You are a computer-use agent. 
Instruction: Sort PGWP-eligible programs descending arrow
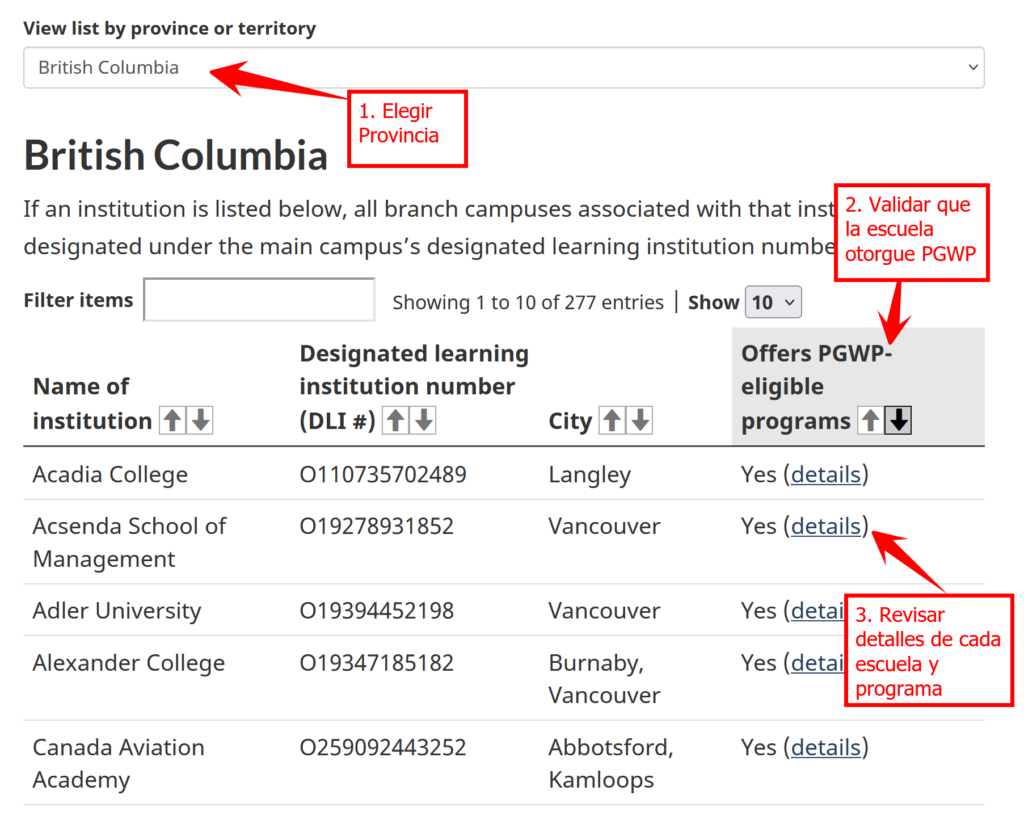pos(899,421)
